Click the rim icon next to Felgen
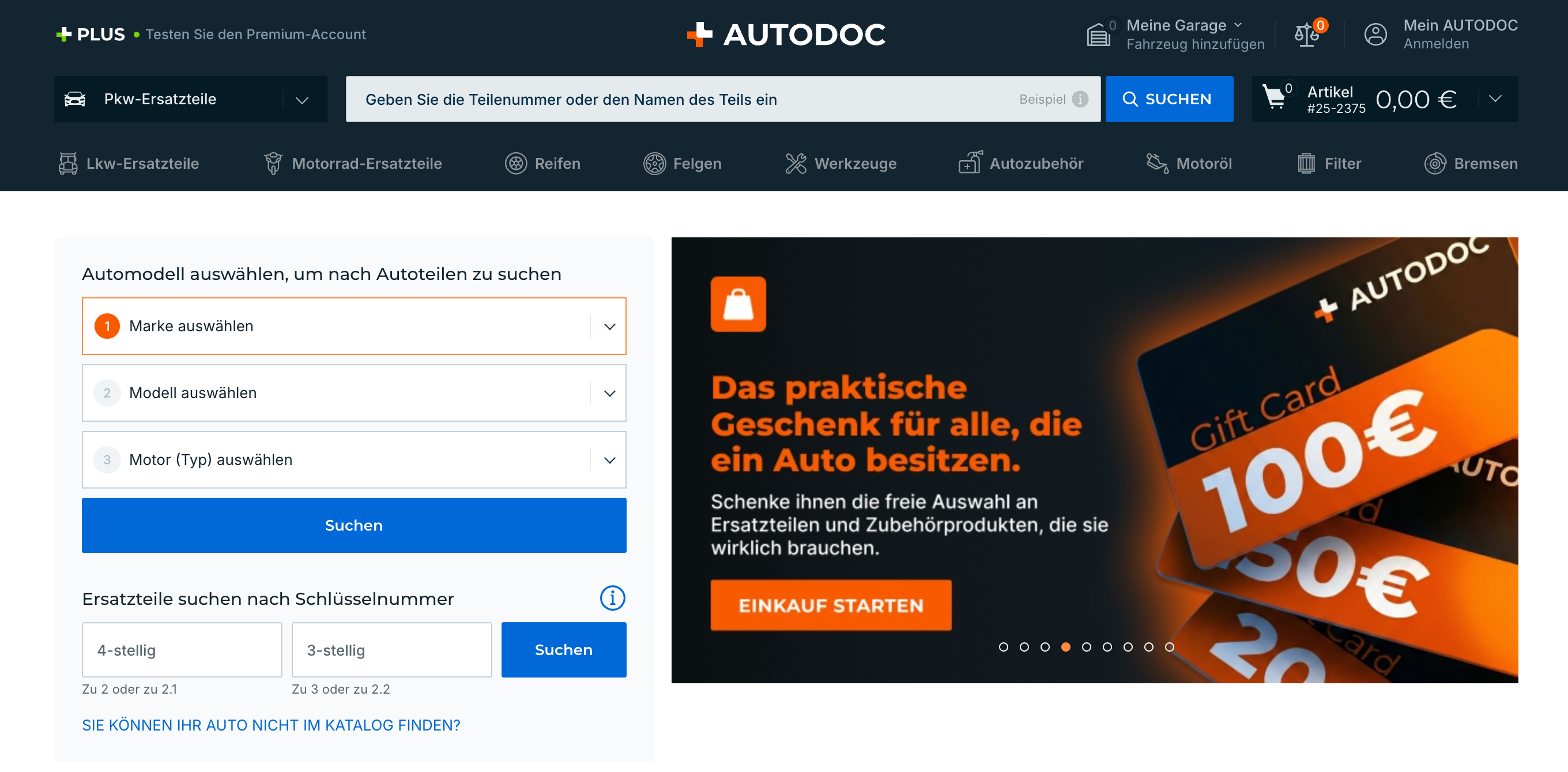Image resolution: width=1568 pixels, height=772 pixels. [654, 164]
